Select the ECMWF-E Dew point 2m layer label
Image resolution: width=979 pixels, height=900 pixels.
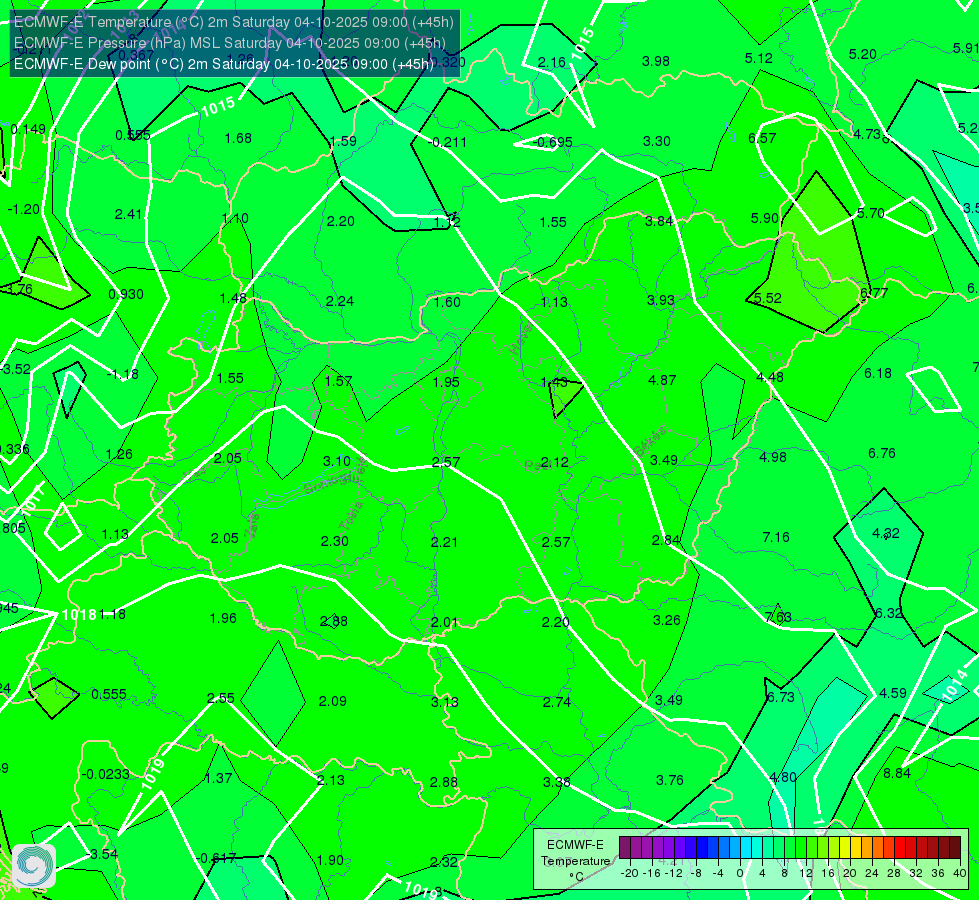(224, 64)
